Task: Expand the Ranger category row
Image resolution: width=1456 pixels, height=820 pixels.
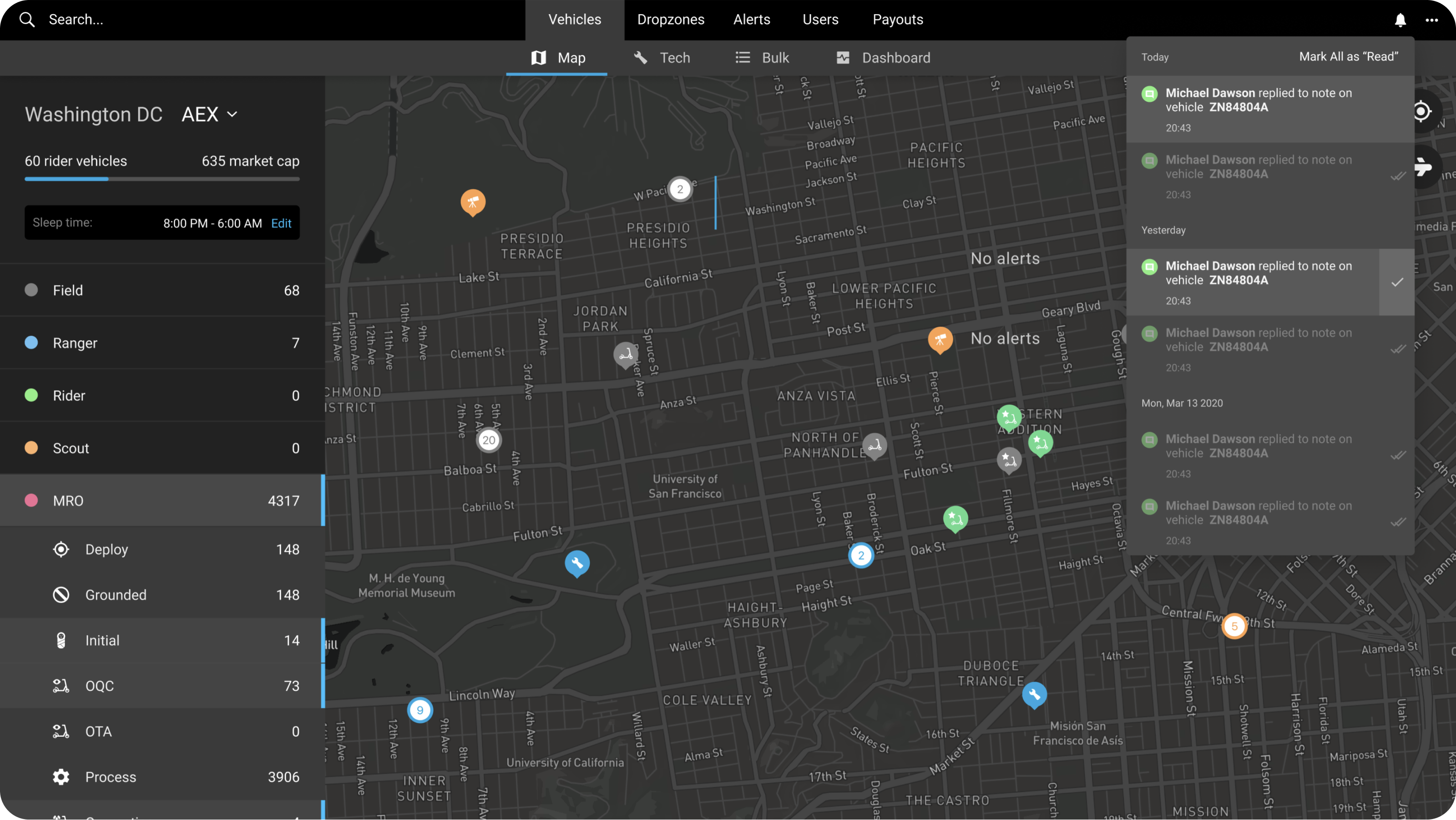Action: (162, 343)
